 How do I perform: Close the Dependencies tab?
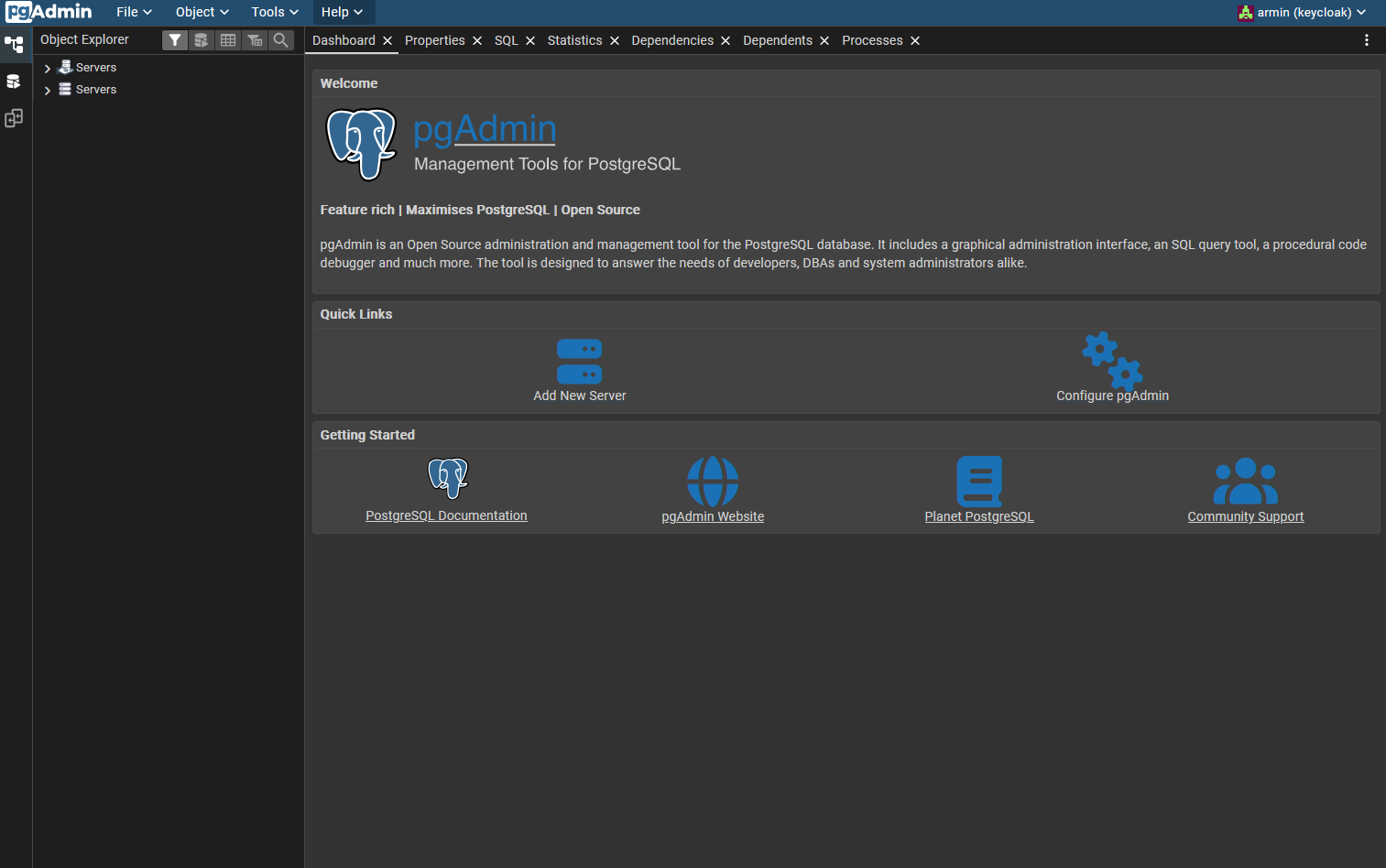[726, 41]
